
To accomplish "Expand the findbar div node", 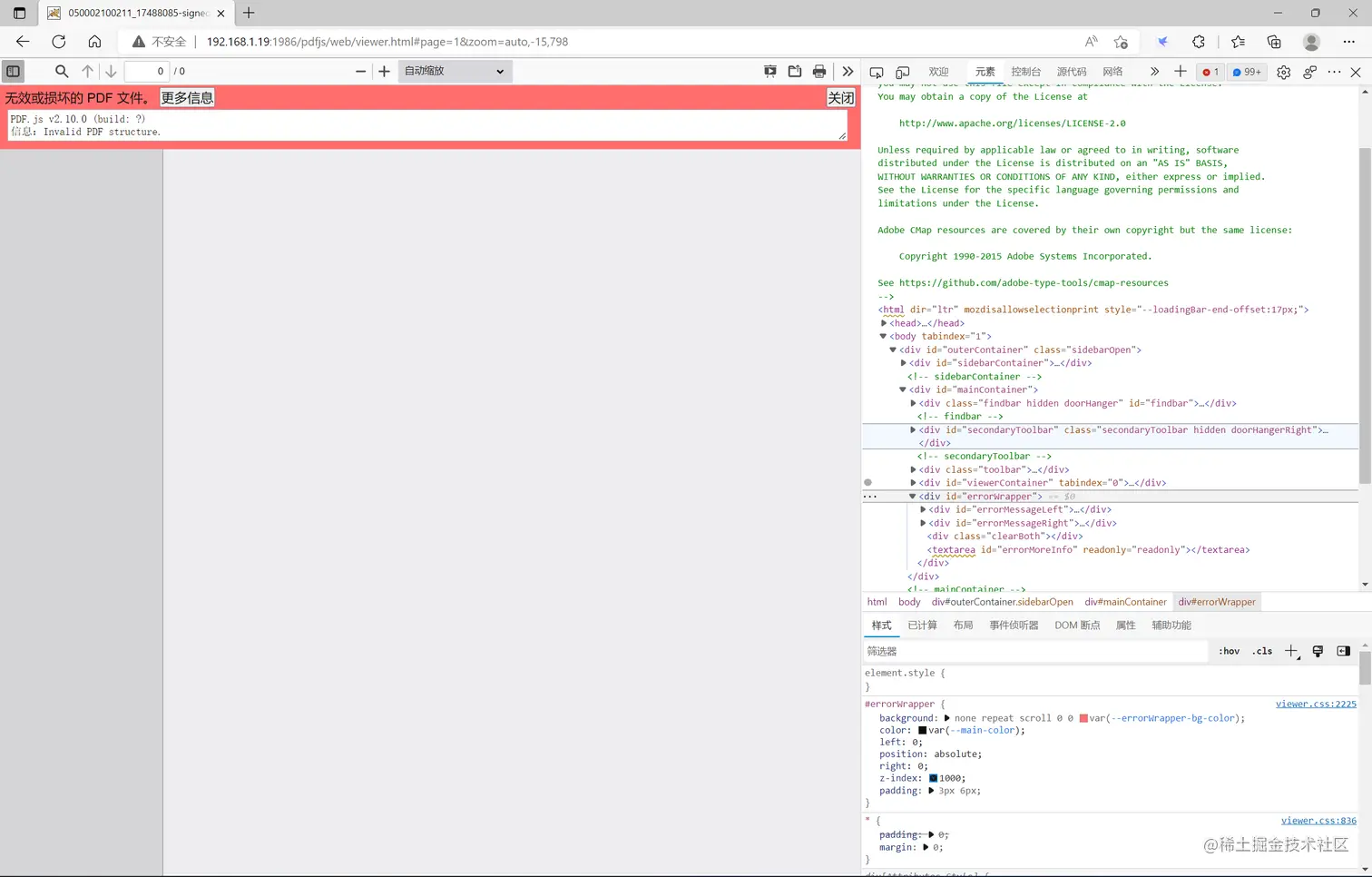I will (913, 403).
